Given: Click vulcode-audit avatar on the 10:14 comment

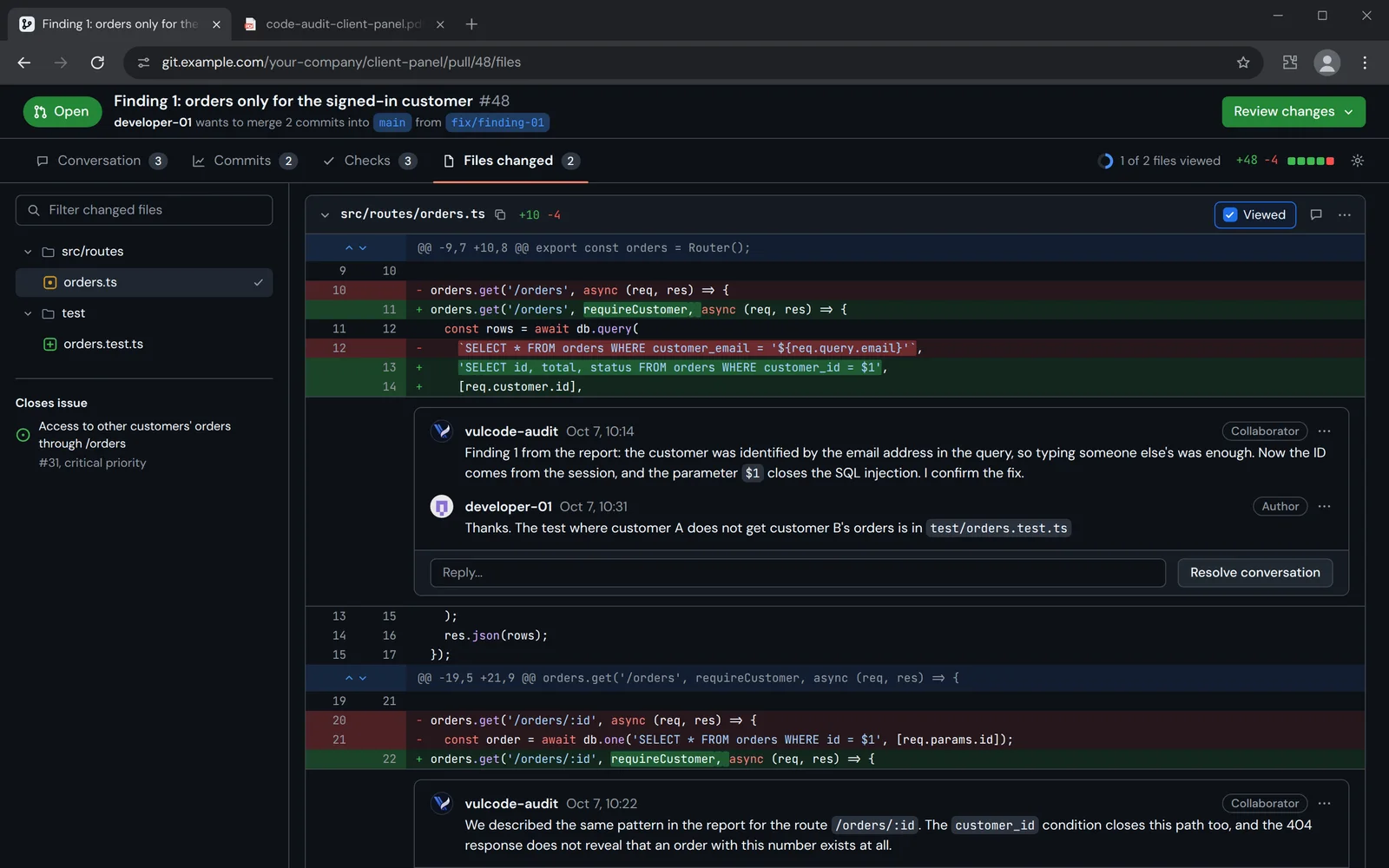Looking at the screenshot, I should [442, 431].
